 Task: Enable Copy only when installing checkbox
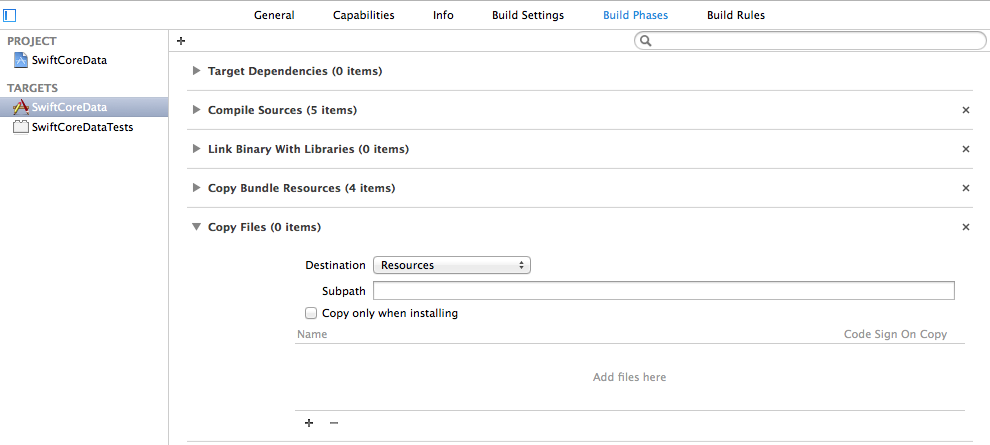[311, 313]
